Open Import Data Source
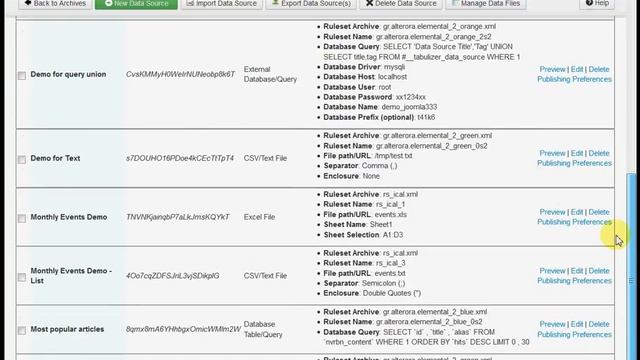640x360 pixels. tap(222, 4)
